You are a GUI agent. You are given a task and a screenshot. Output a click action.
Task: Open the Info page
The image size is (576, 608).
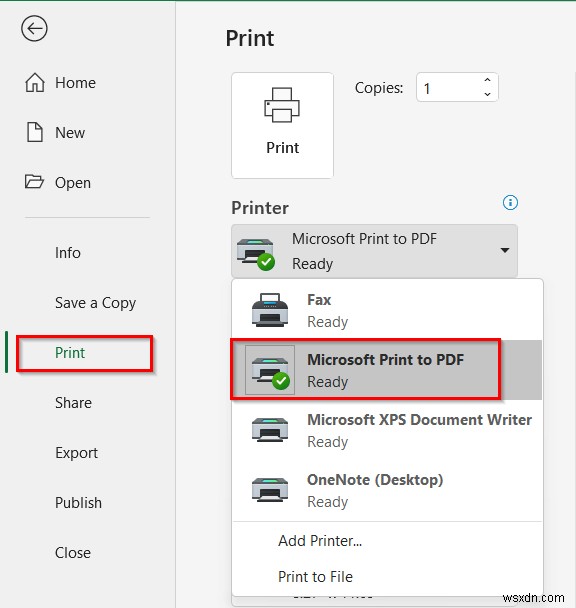tap(67, 253)
